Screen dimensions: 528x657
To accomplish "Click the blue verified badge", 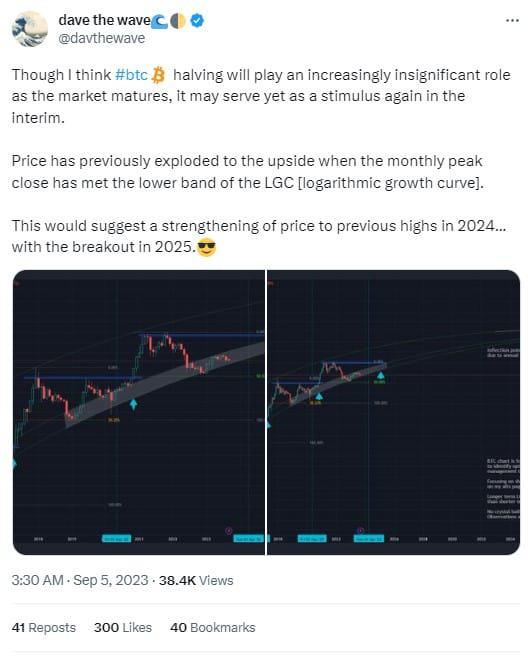I will (197, 20).
